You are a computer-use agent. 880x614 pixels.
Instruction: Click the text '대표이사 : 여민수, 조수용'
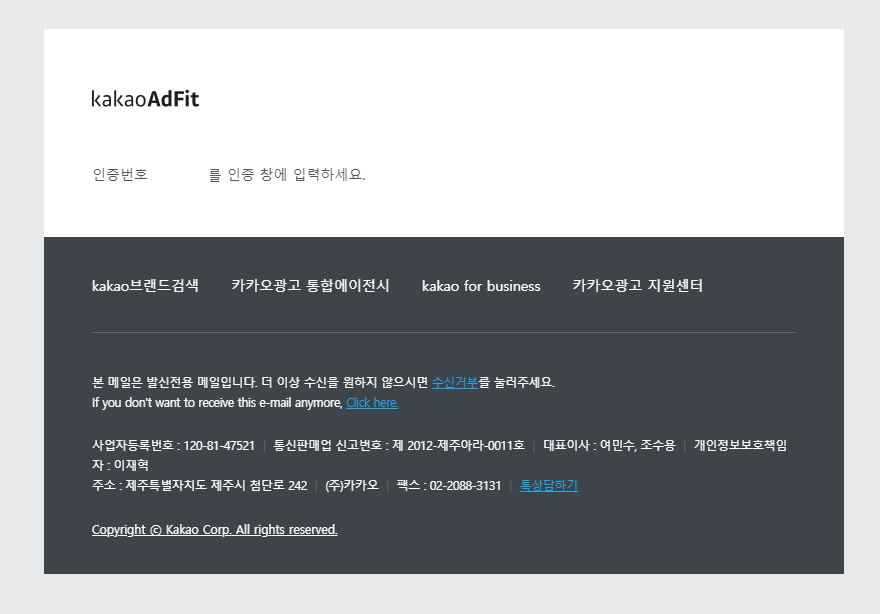point(609,446)
